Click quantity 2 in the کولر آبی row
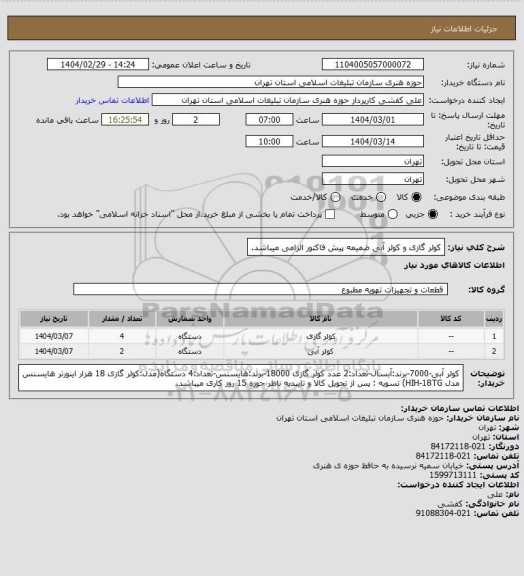 (122, 352)
